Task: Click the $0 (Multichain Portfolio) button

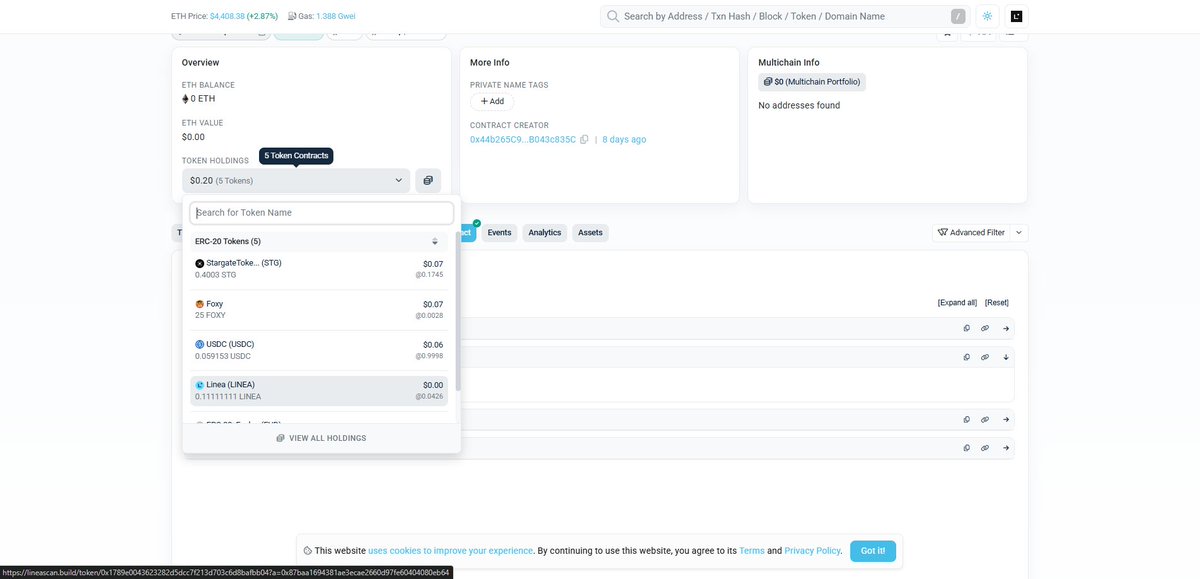Action: pos(812,82)
